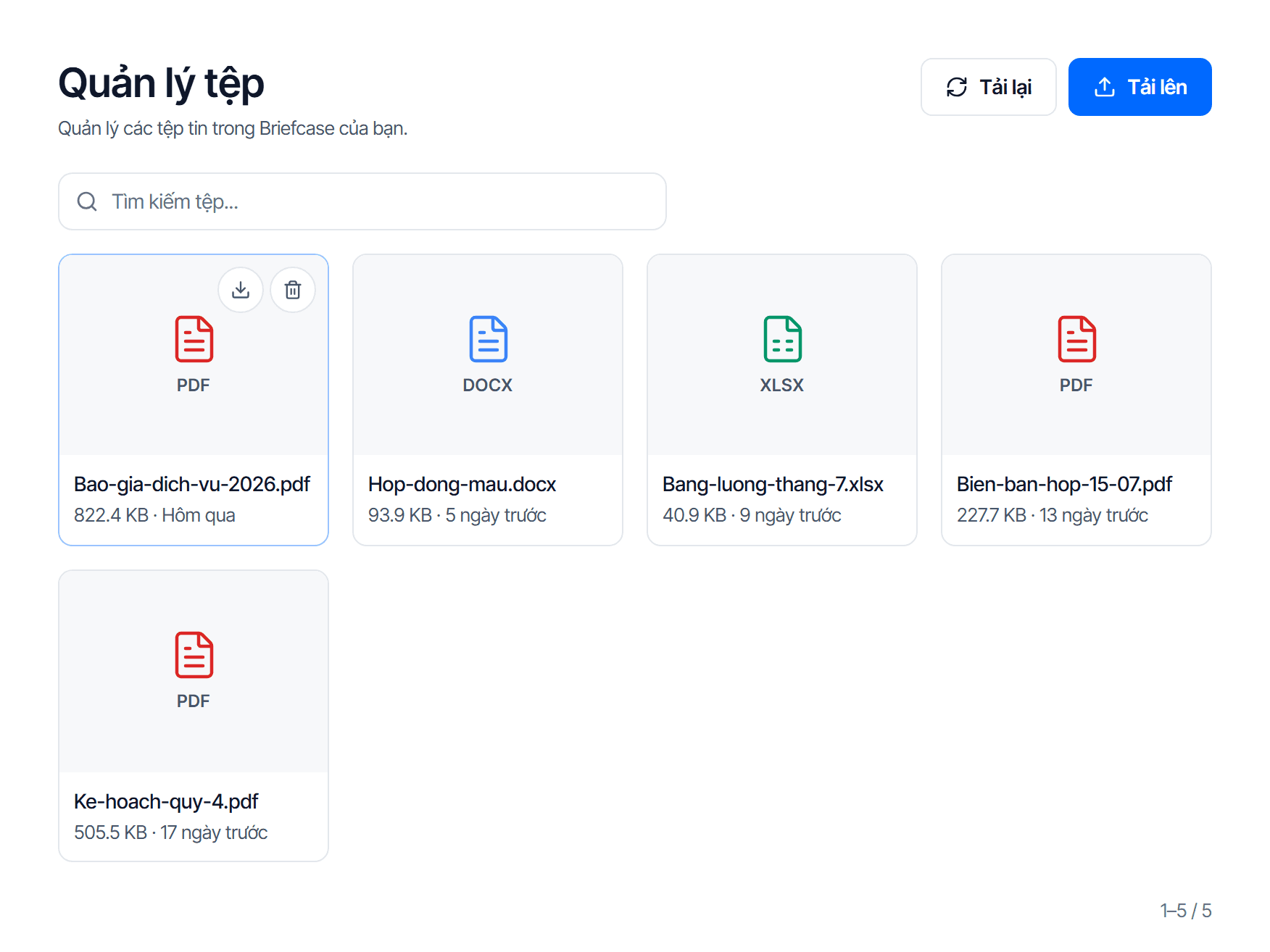Click the blue DOCX document icon
The image size is (1270, 952).
point(488,338)
